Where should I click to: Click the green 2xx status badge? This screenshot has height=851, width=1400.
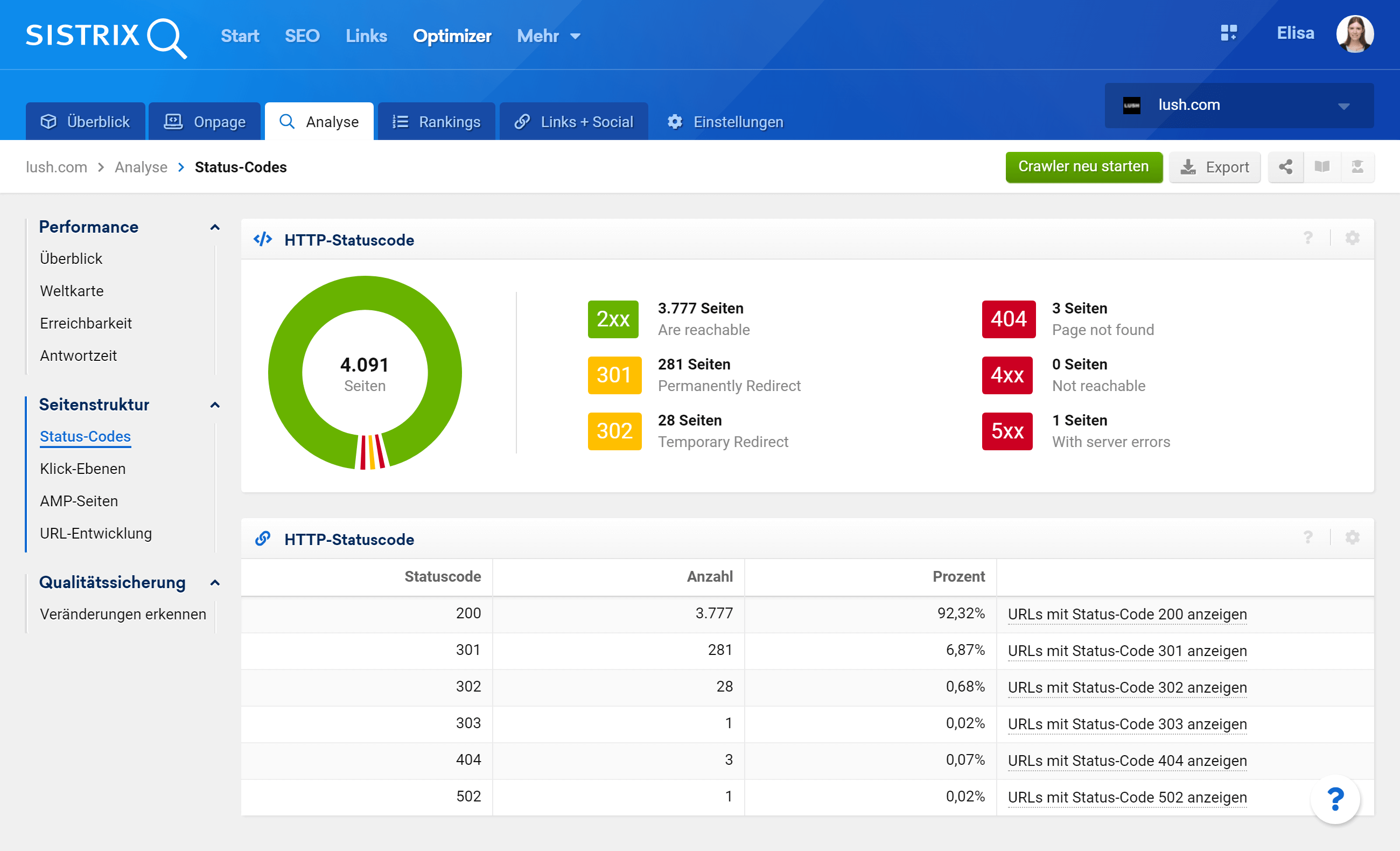pos(613,319)
